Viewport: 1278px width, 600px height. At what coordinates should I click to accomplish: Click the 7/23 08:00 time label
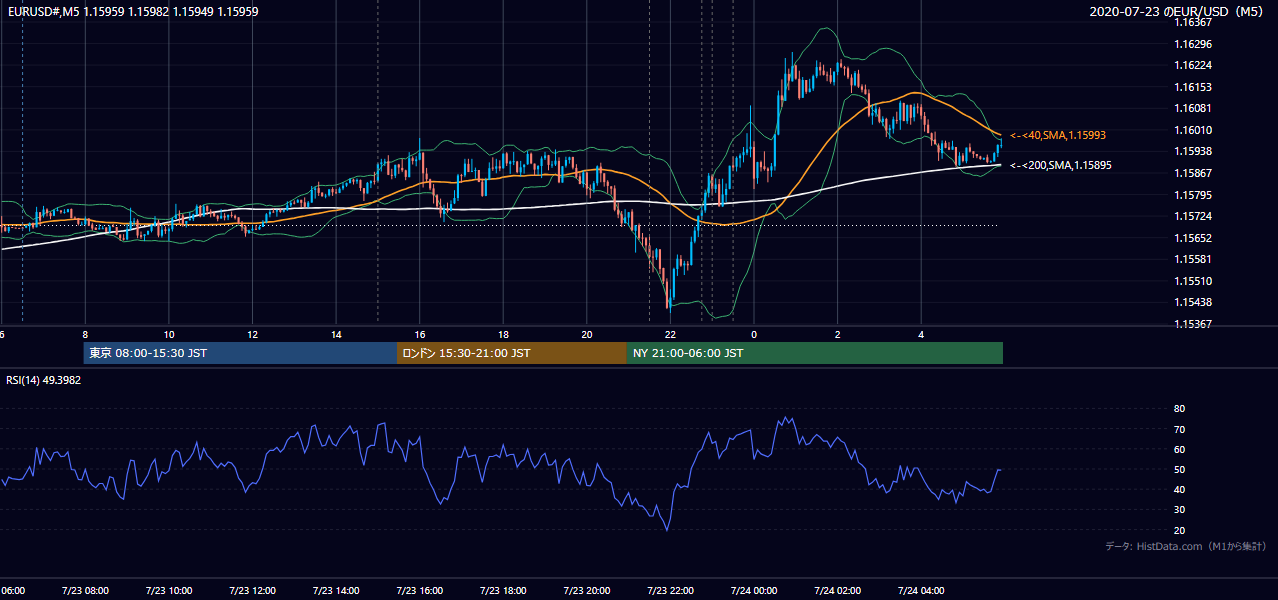coord(85,590)
